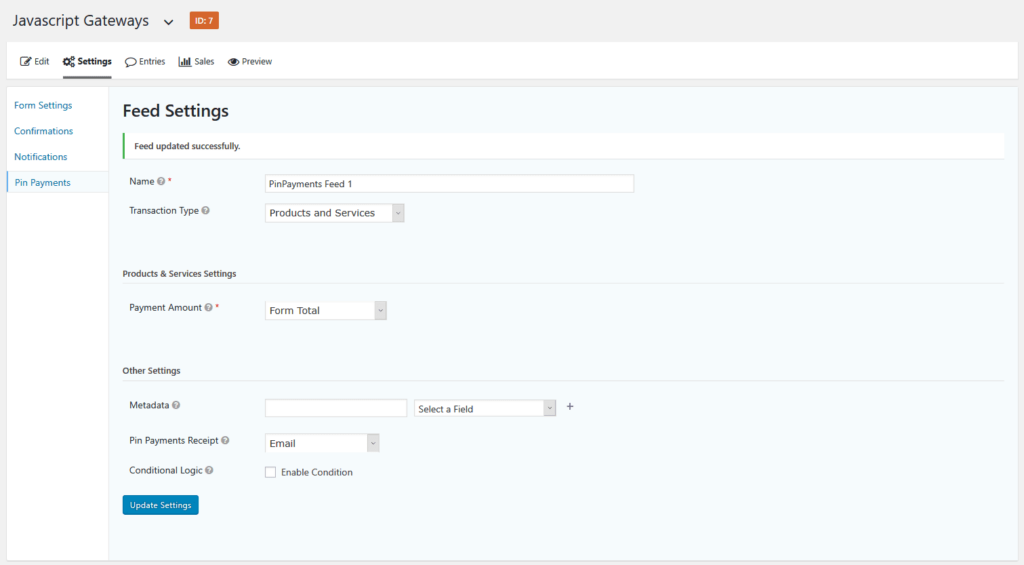Click help icon next to Metadata
Image resolution: width=1024 pixels, height=565 pixels.
point(176,405)
